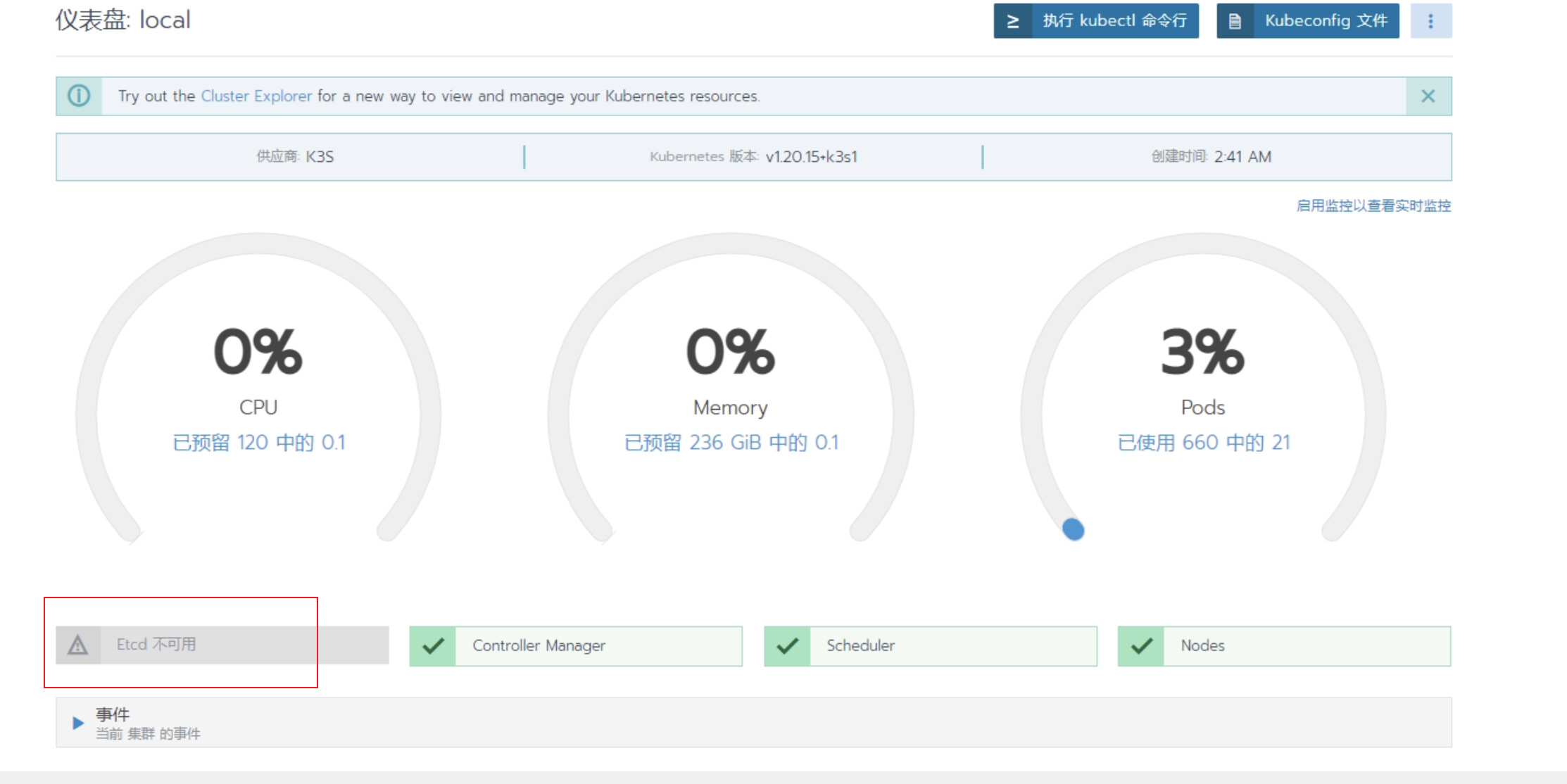Viewport: 1567px width, 784px height.
Task: Download the Kubeconfig file
Action: pos(1308,21)
